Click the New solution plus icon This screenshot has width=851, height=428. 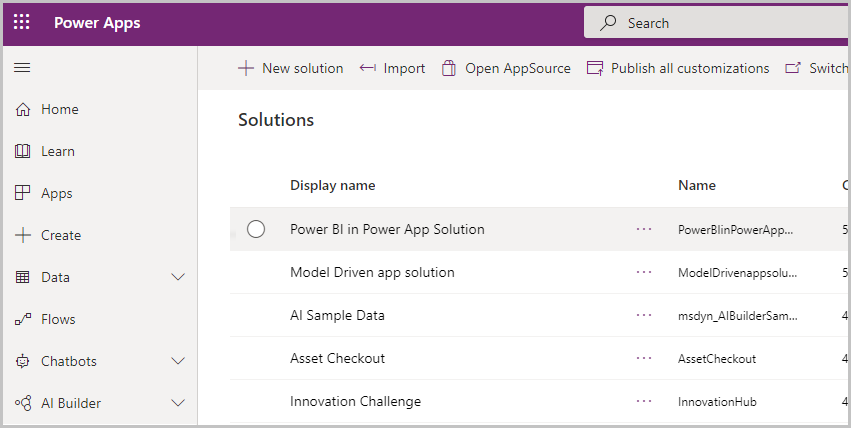(246, 68)
